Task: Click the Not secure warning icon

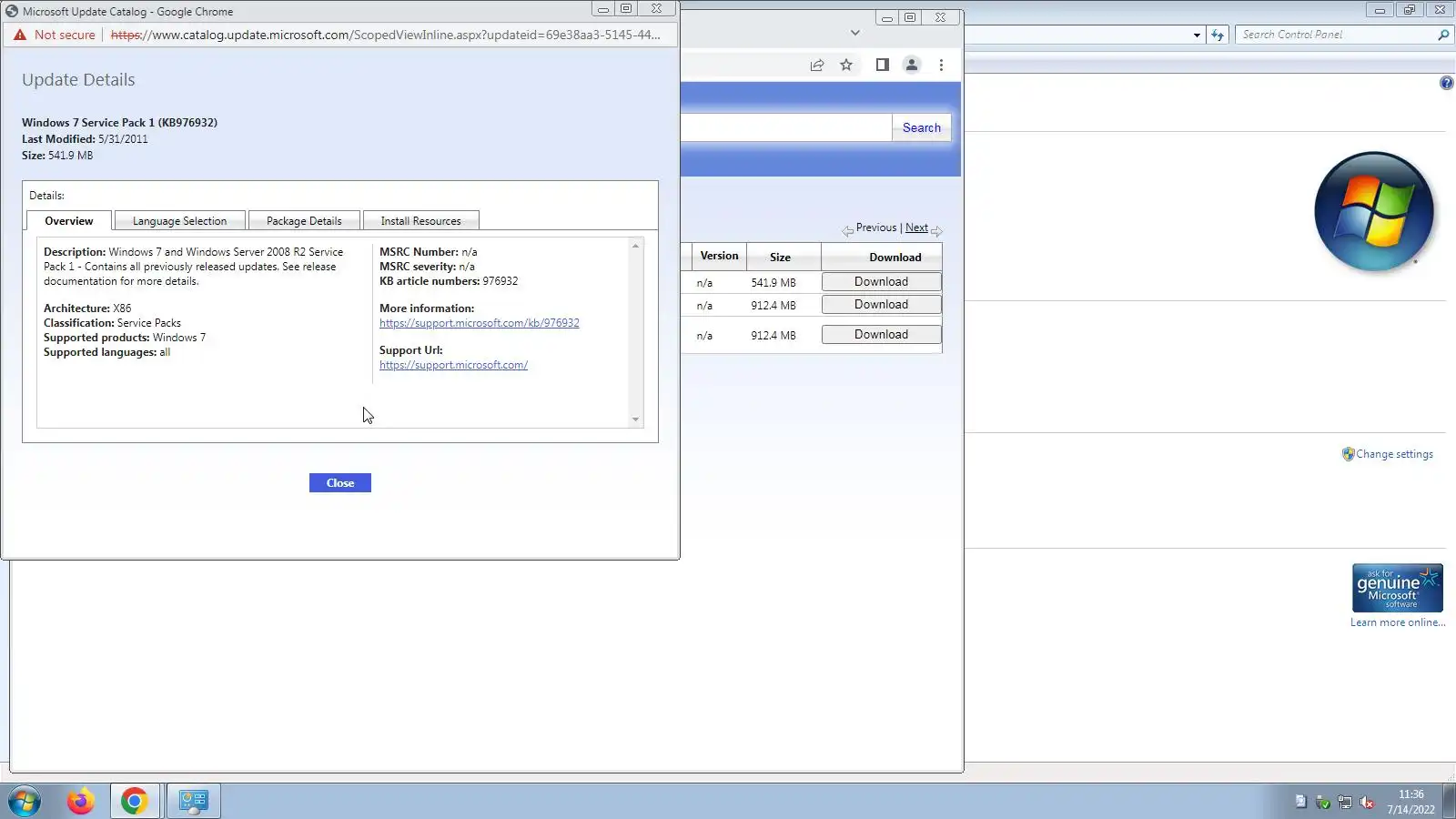Action: click(20, 35)
